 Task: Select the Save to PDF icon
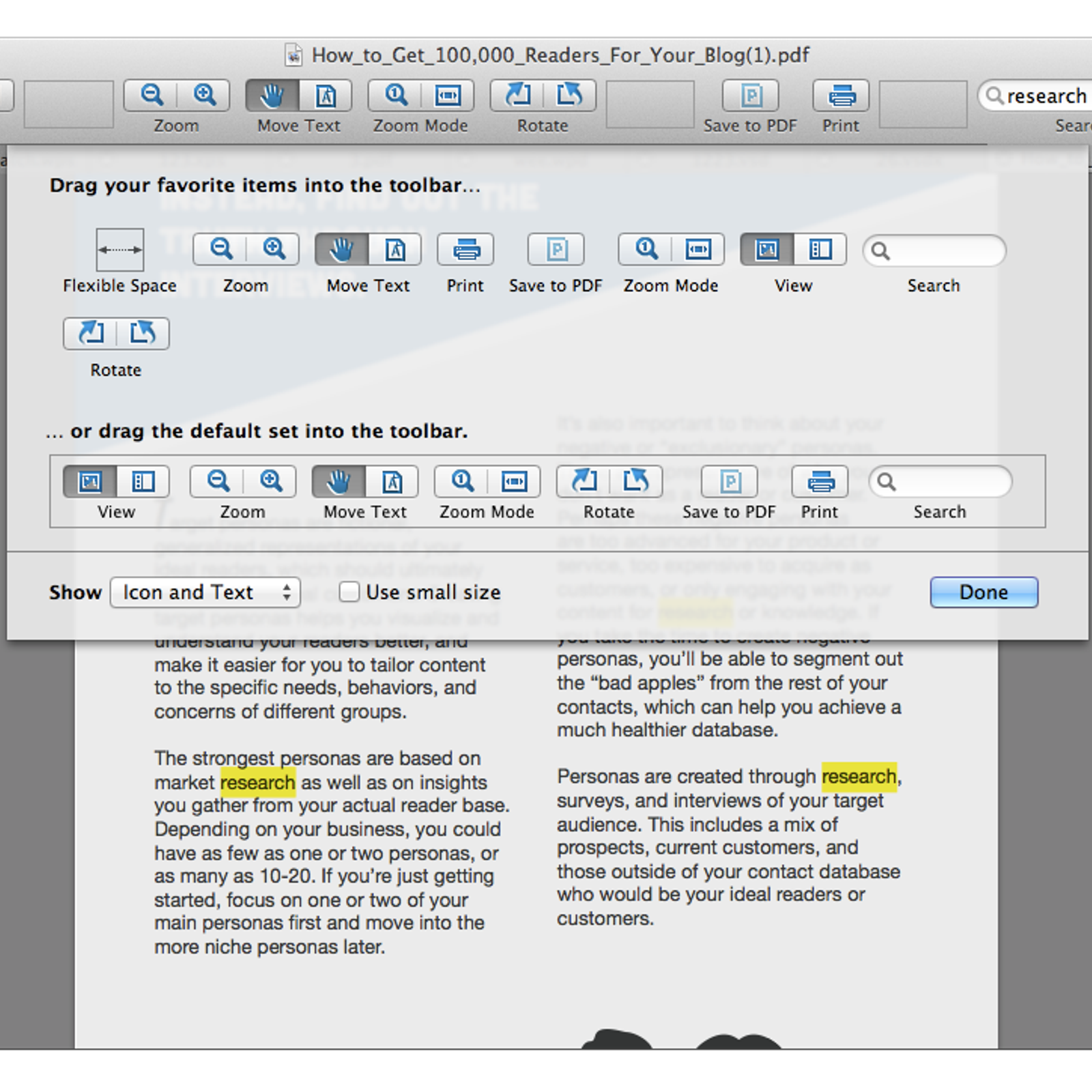click(x=556, y=249)
